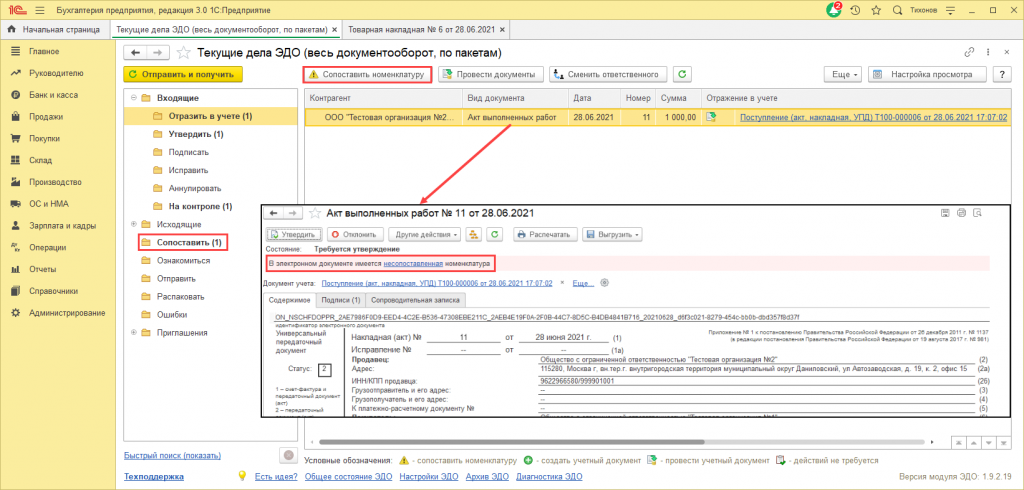This screenshot has height=490, width=1024.
Task: Click the search magnifier in title bar
Action: (x=897, y=10)
